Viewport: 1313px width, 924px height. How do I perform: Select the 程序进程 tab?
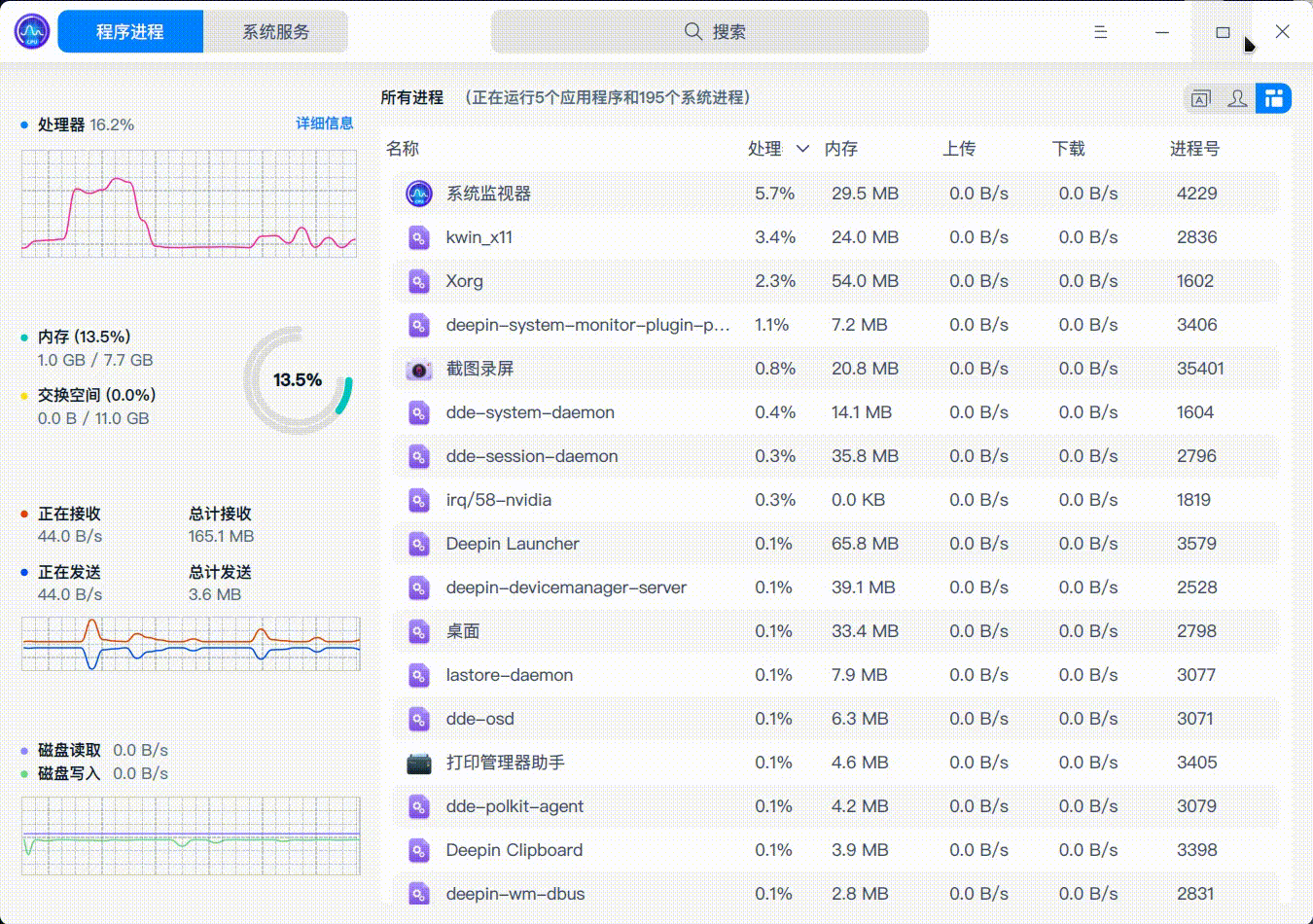[x=129, y=31]
